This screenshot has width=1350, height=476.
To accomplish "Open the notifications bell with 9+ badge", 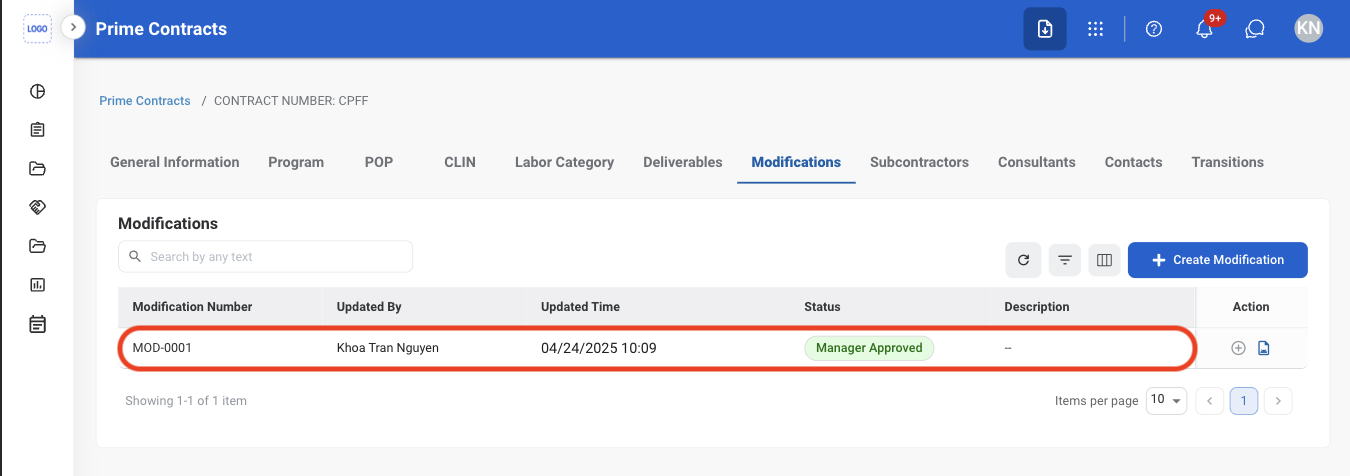I will tap(1205, 29).
